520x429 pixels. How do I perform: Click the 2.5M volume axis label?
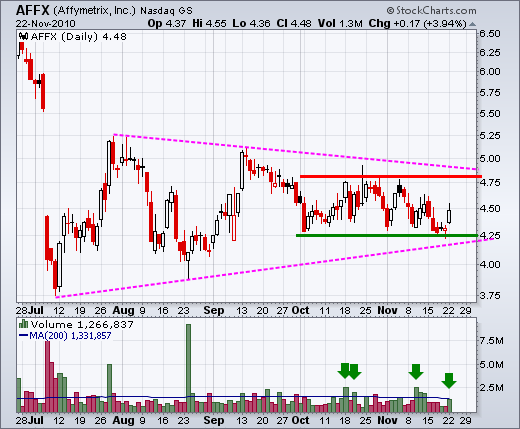click(x=491, y=388)
